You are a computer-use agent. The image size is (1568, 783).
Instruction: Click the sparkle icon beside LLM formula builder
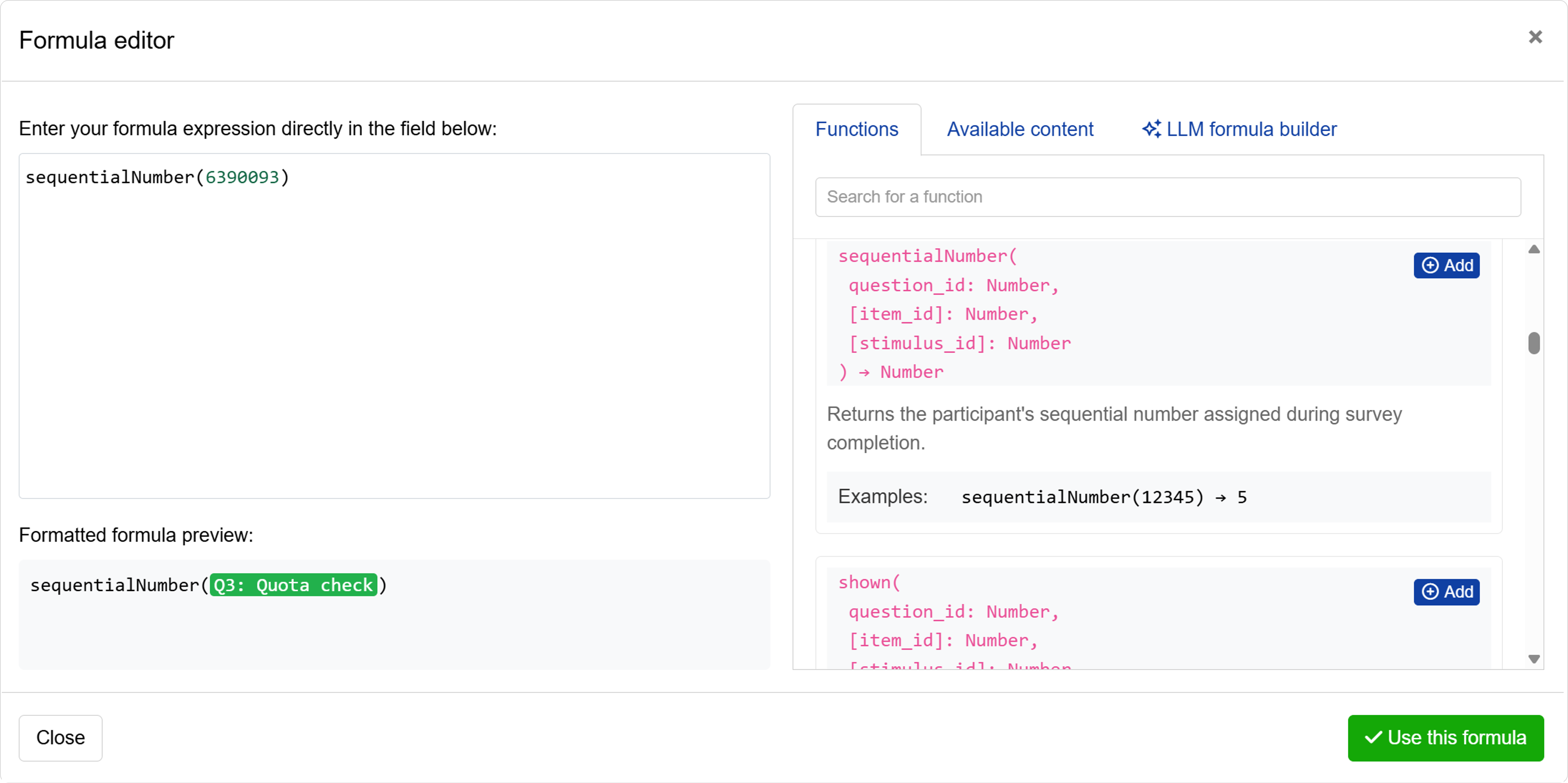point(1151,129)
